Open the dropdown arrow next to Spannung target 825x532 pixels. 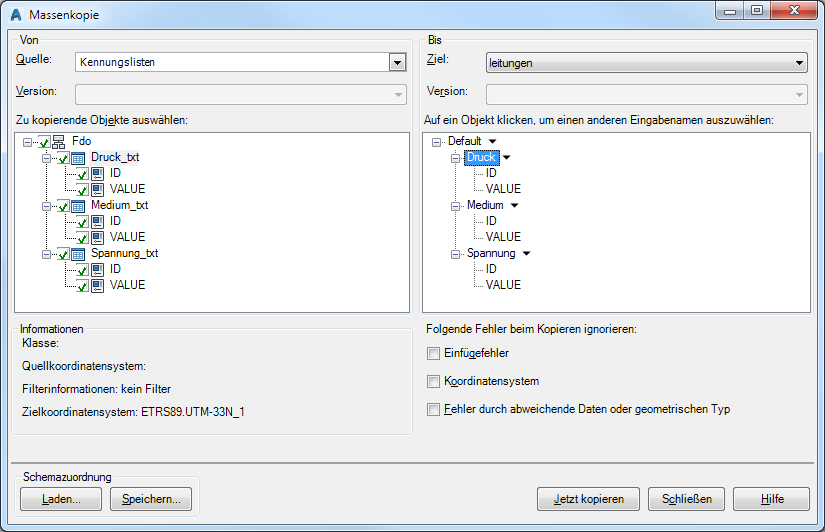pos(526,254)
